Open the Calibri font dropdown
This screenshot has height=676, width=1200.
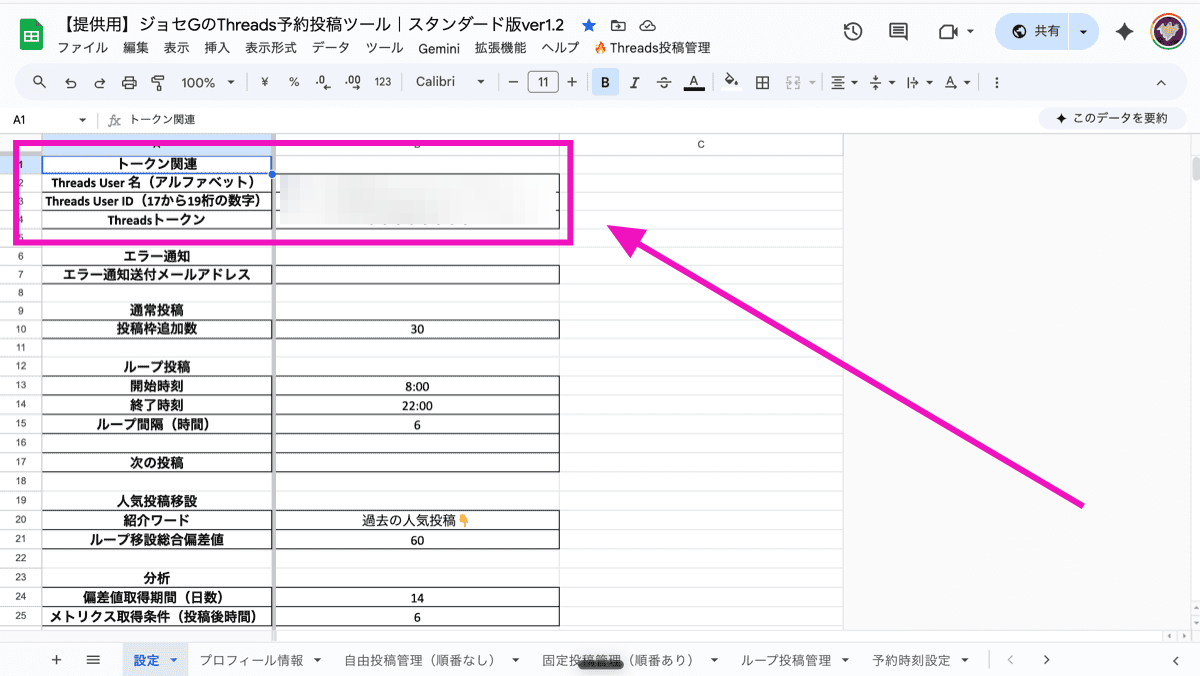point(450,82)
